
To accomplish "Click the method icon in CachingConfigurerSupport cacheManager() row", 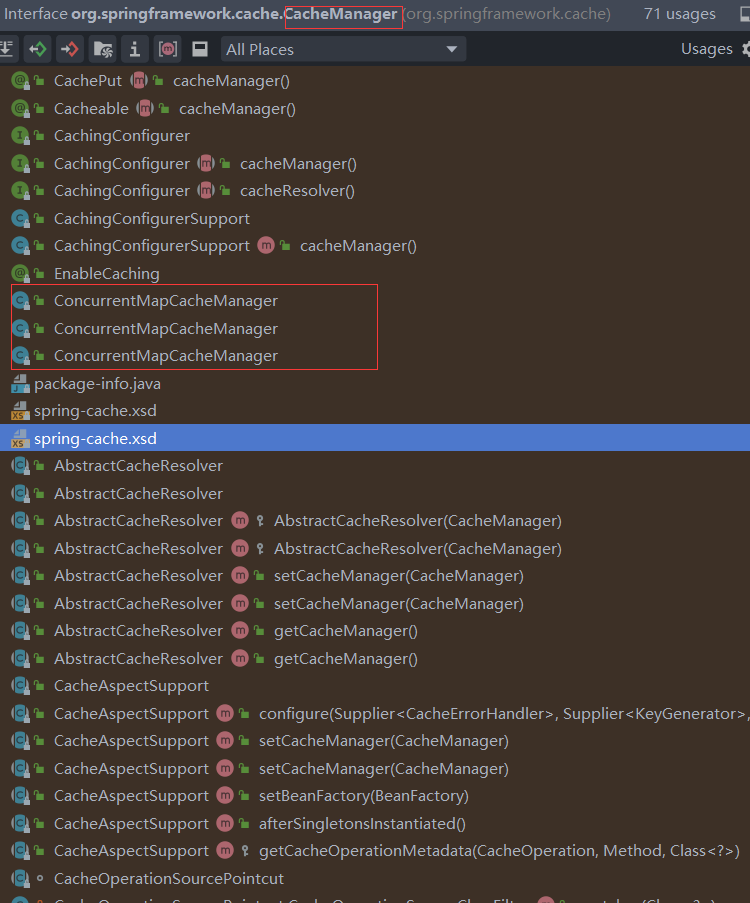I will pos(266,245).
